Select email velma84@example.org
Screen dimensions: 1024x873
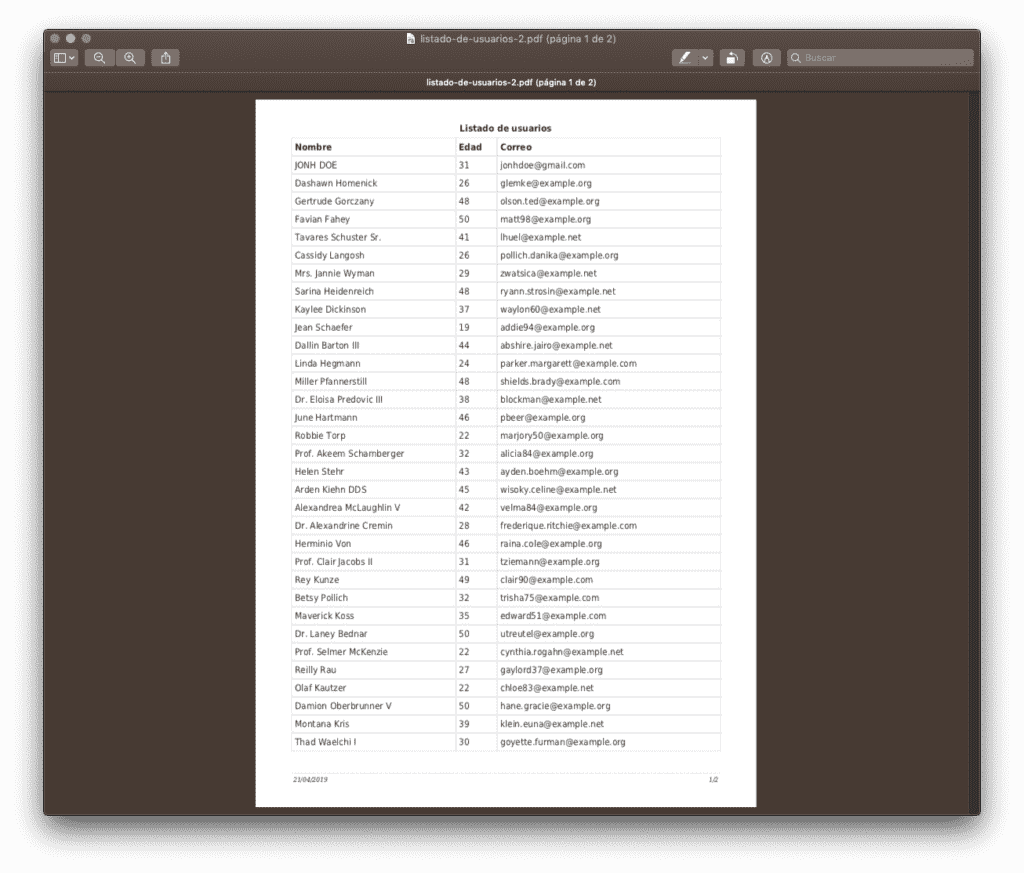pos(549,508)
